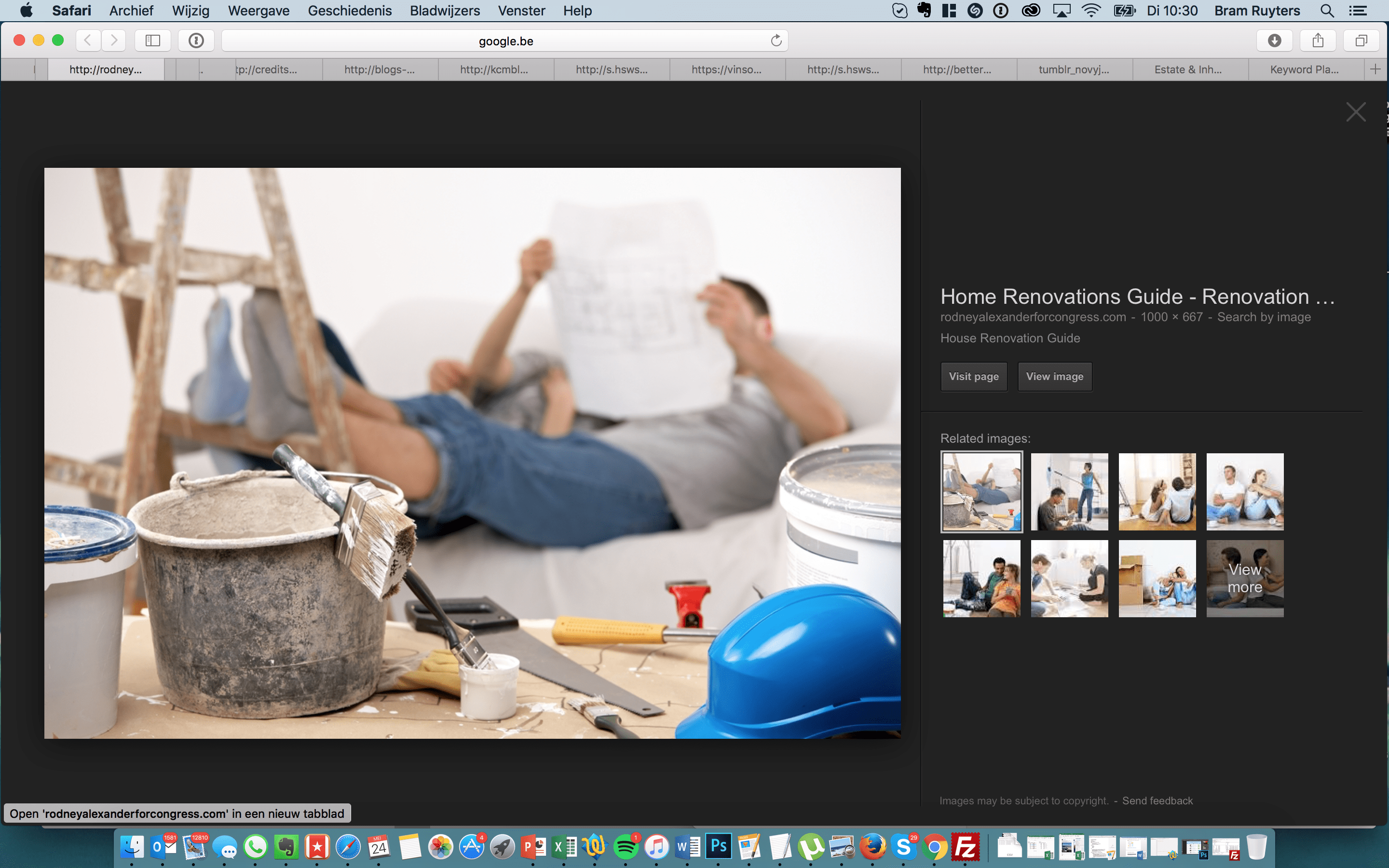Click the Share toolbar icon
Screen dimensions: 1389x868
click(x=1318, y=41)
